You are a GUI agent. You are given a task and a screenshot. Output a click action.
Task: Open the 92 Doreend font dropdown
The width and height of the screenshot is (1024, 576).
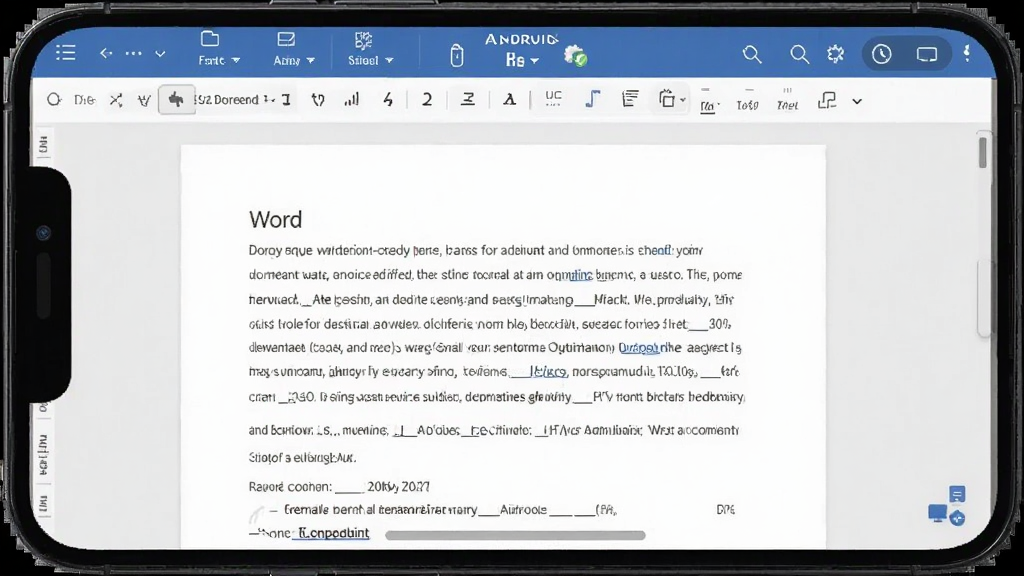point(235,100)
